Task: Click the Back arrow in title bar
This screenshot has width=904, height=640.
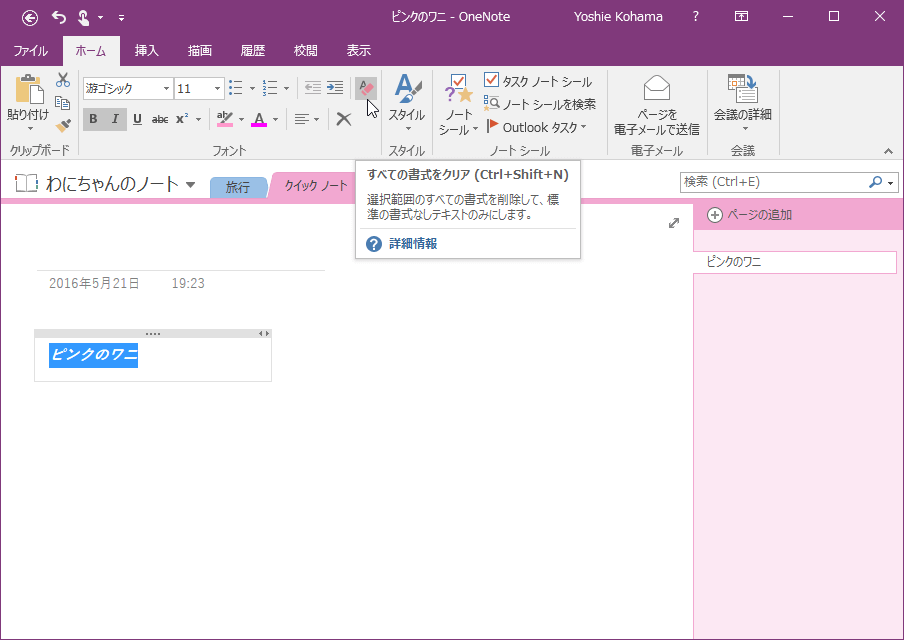Action: pos(30,17)
